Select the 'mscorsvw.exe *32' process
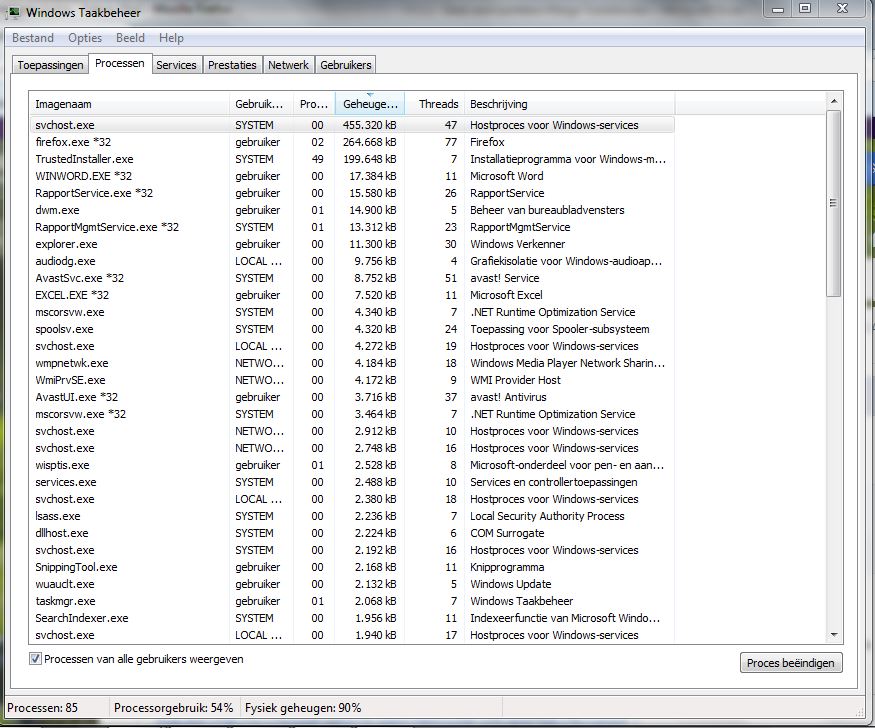 point(352,414)
